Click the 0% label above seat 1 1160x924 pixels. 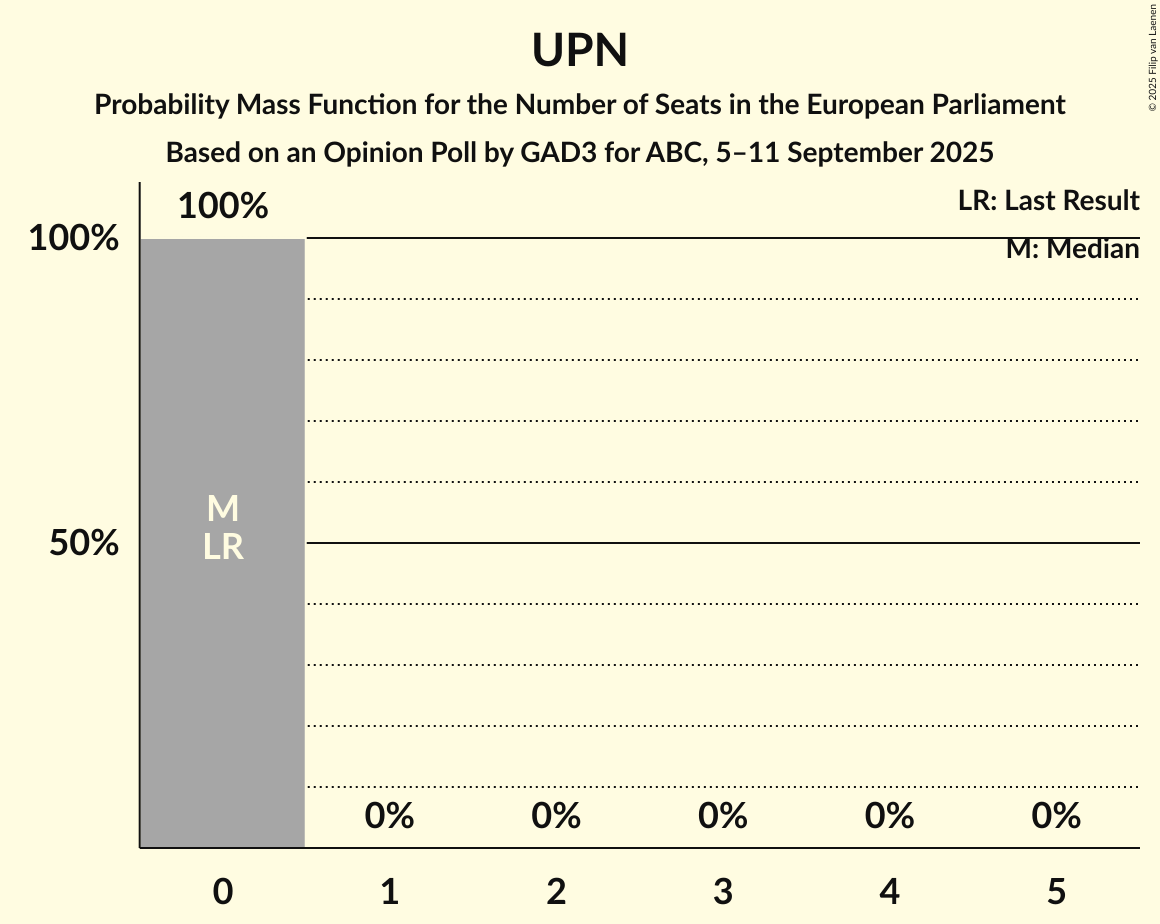[389, 816]
